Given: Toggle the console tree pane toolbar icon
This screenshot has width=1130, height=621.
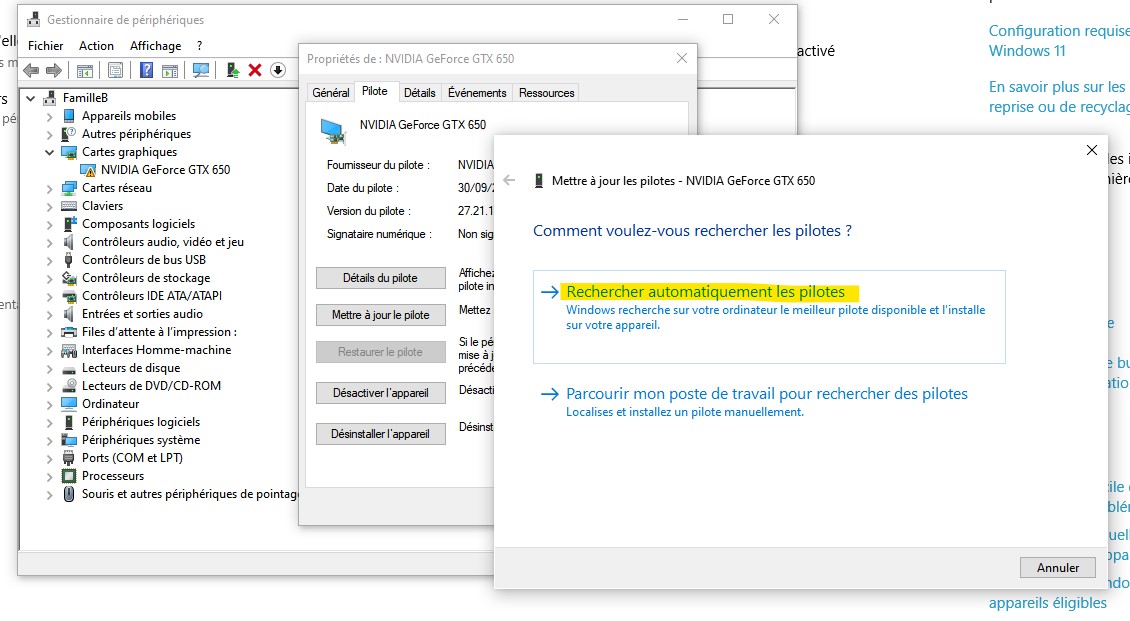Looking at the screenshot, I should pos(84,70).
